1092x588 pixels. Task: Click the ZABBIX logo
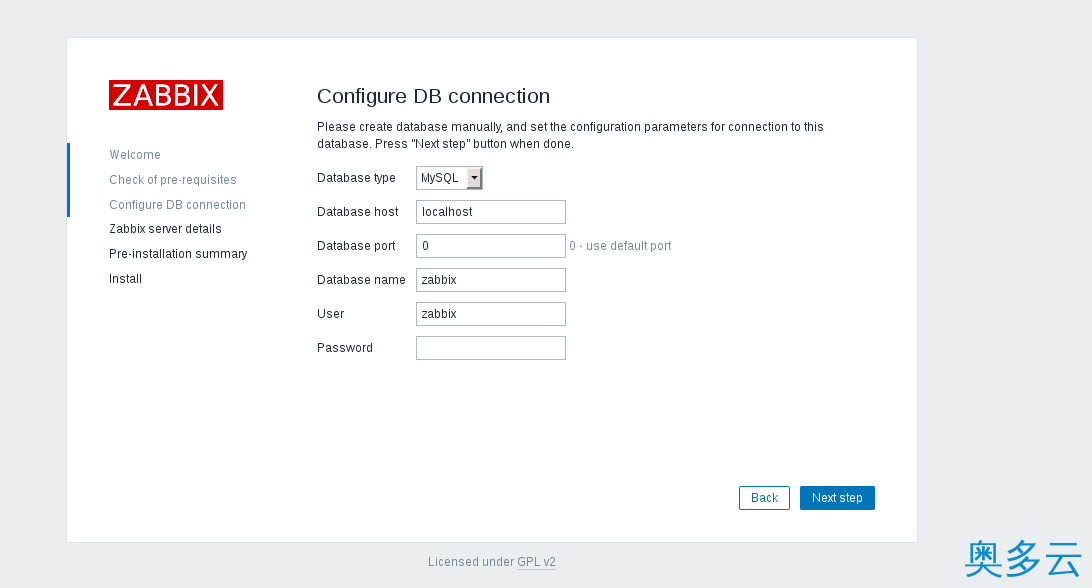click(x=166, y=95)
